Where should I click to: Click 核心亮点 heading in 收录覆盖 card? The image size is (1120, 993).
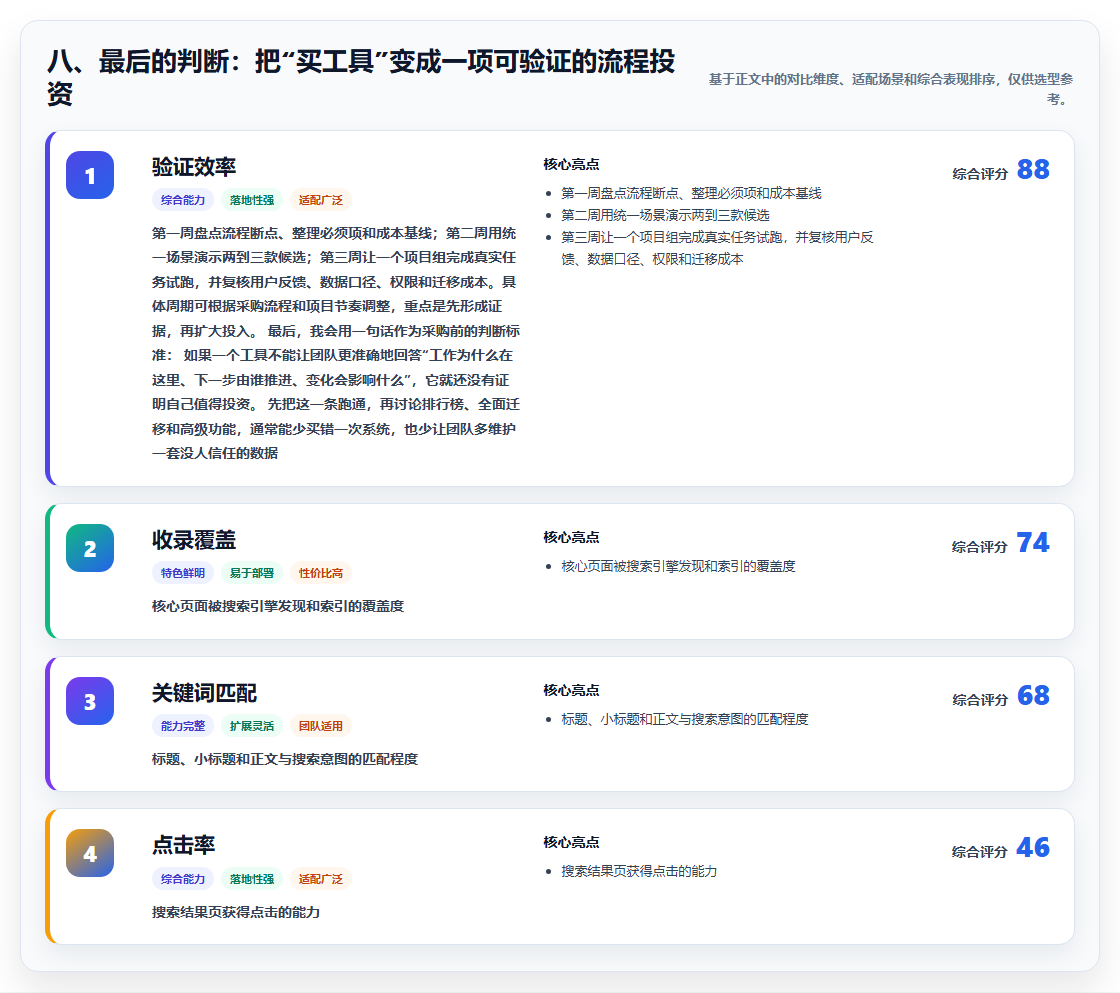coord(571,537)
